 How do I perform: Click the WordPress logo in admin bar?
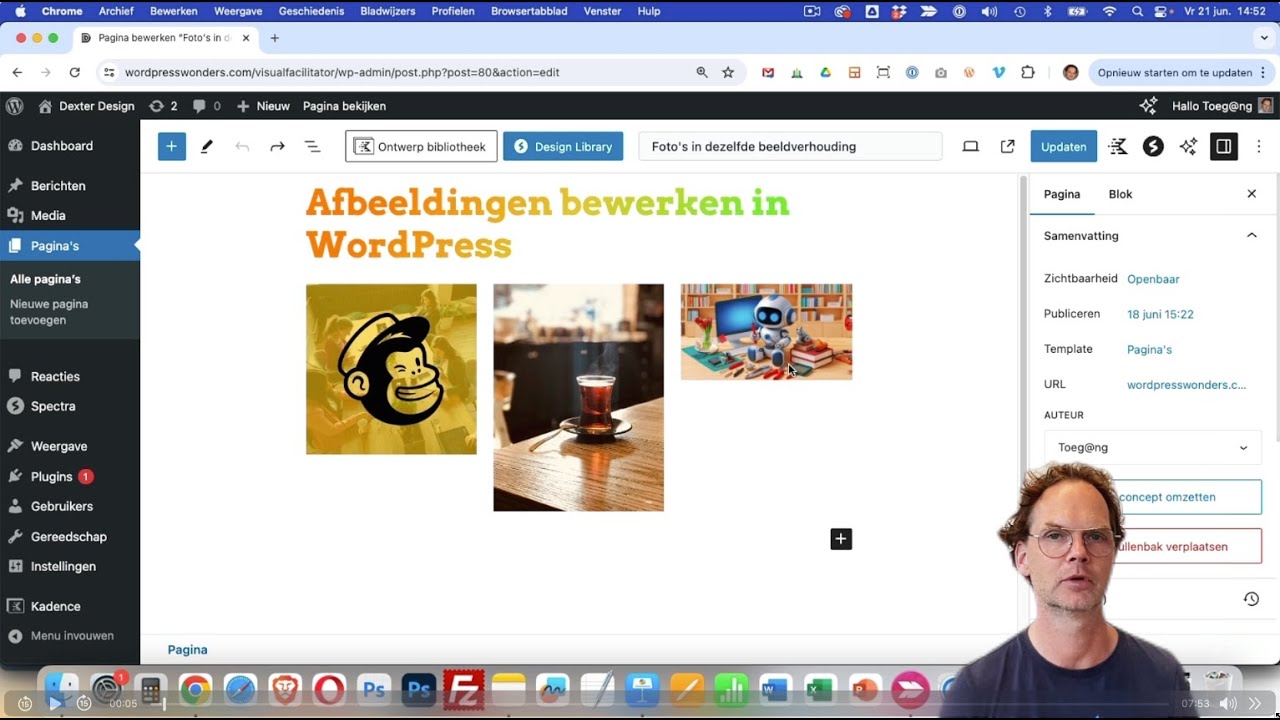click(14, 106)
